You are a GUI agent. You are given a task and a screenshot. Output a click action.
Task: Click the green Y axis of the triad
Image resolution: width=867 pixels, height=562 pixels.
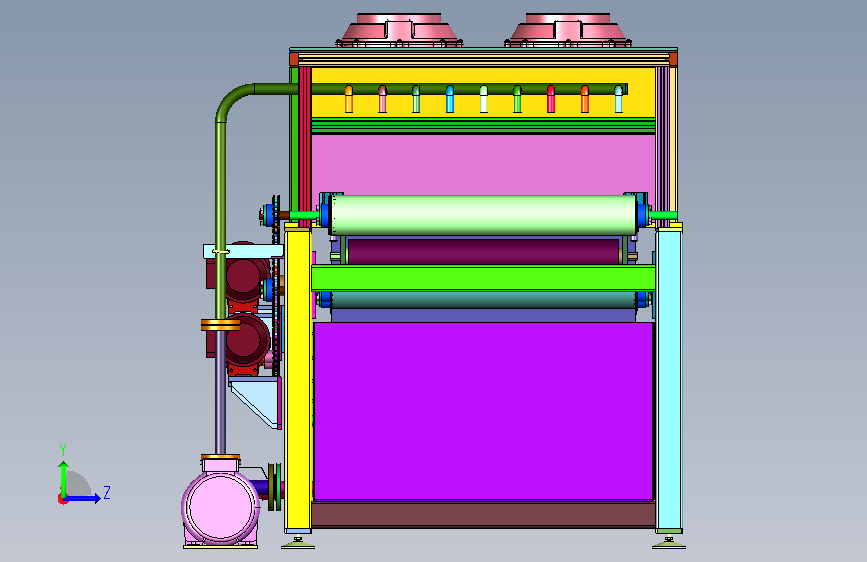64,480
